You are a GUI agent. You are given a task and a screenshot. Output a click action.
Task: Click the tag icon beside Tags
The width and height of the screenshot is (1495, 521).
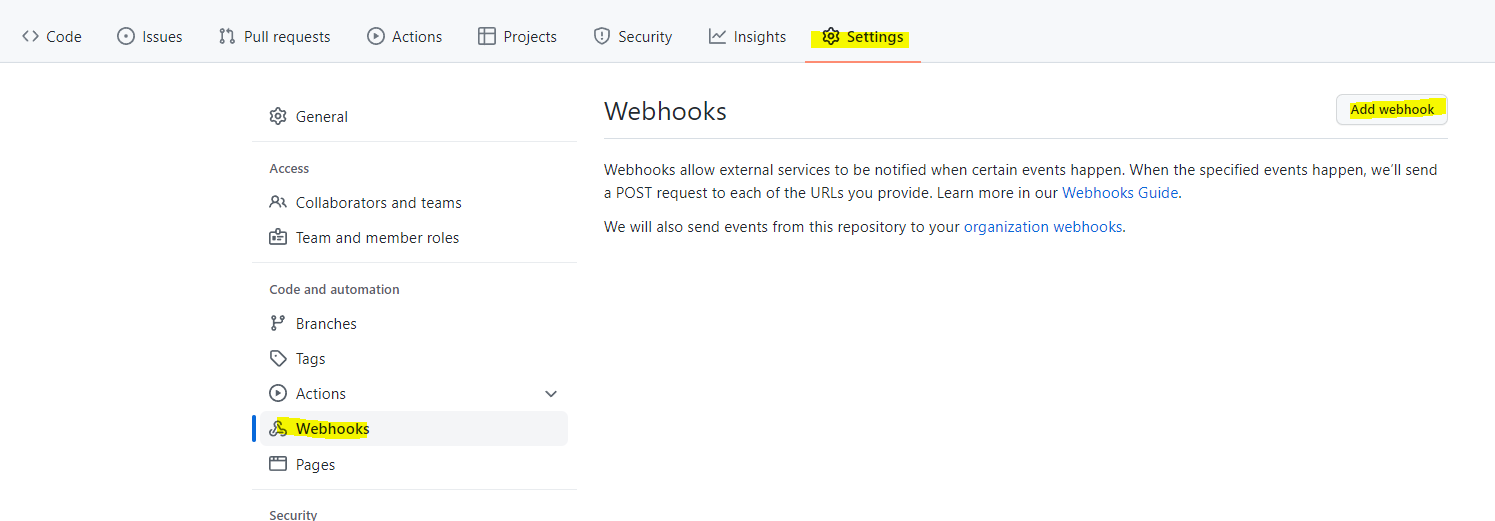pyautogui.click(x=278, y=358)
